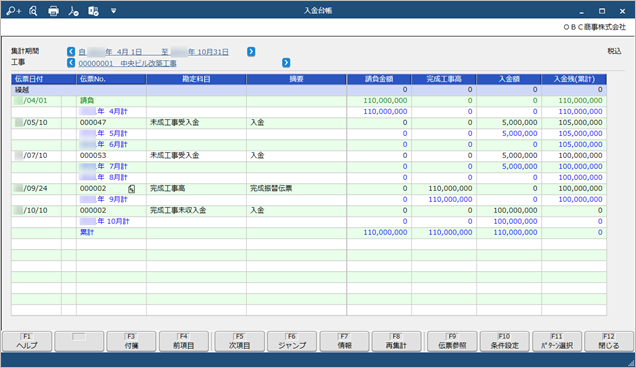Click the 伝票No. column header
Viewport: 636px width, 368px height.
click(112, 79)
